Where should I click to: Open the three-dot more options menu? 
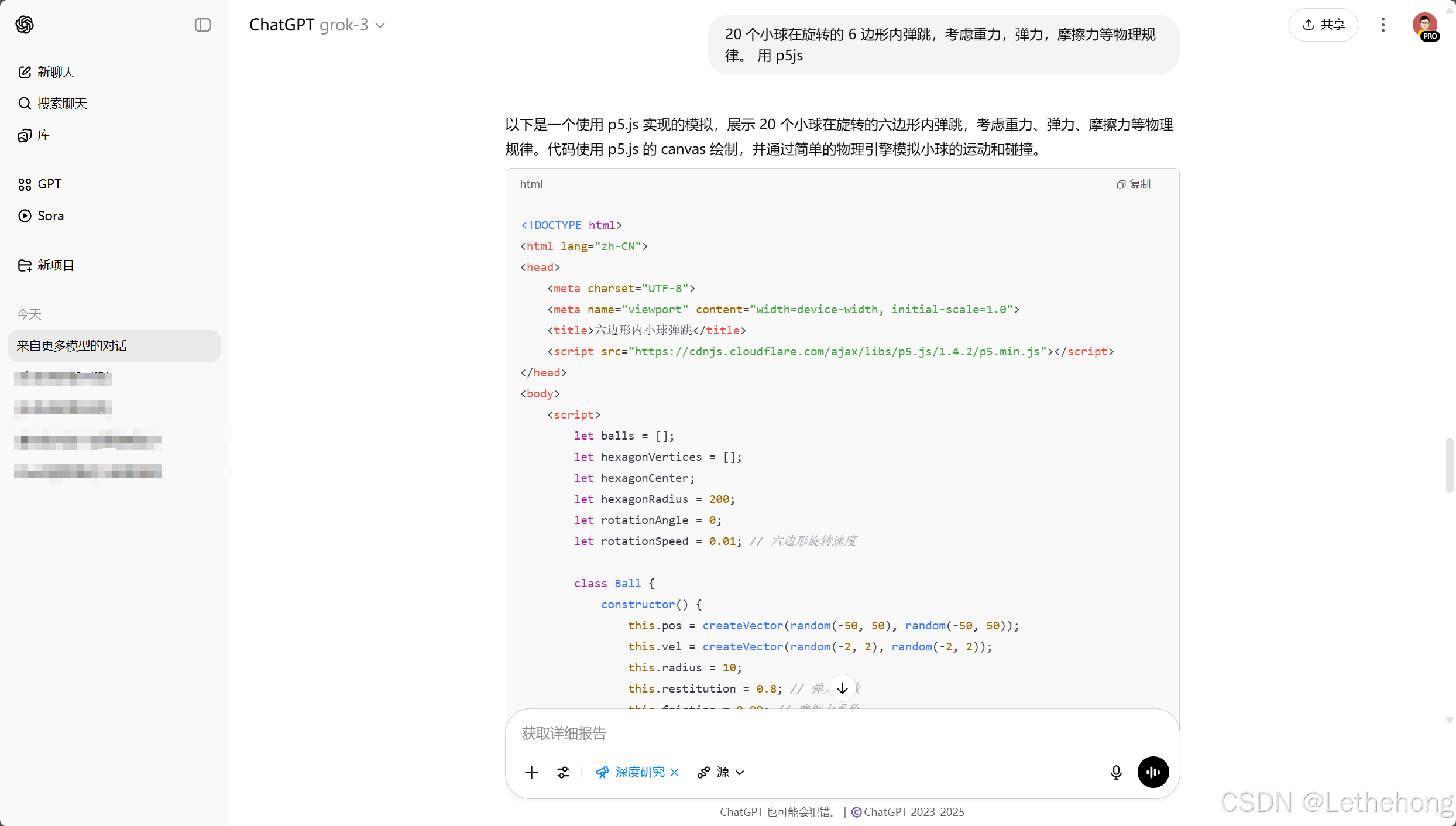1383,25
